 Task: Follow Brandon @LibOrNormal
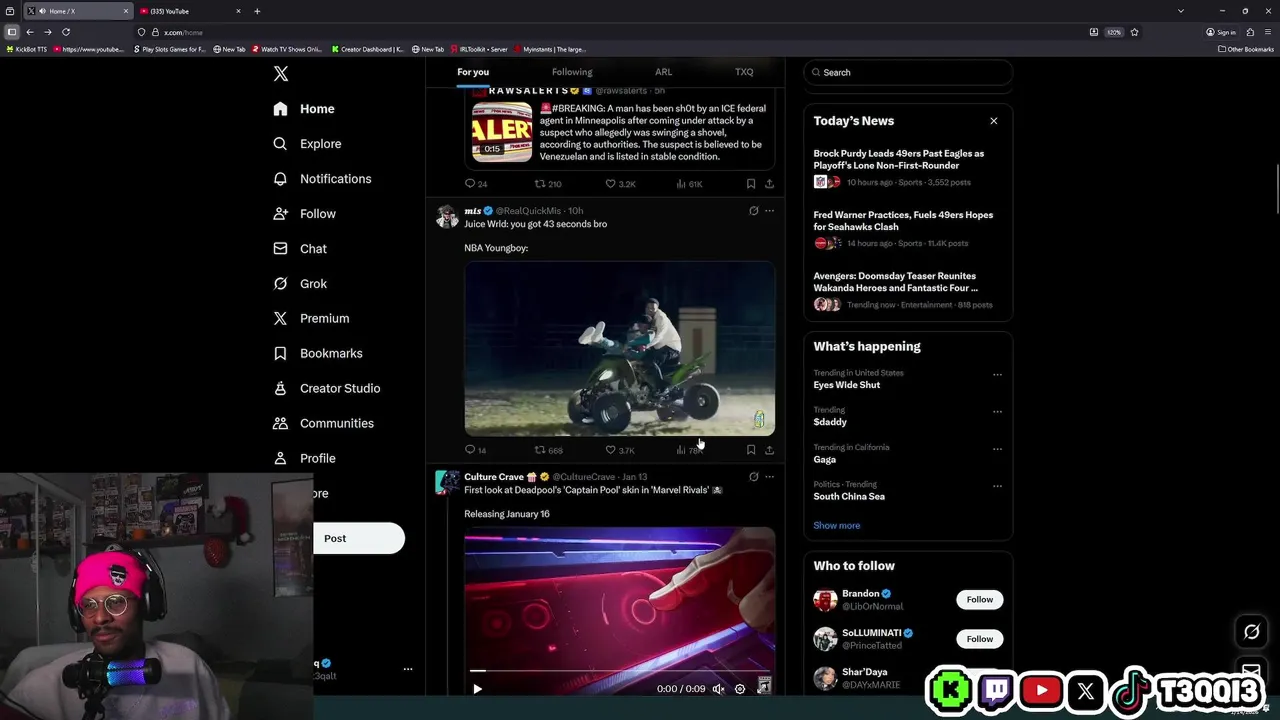point(979,600)
